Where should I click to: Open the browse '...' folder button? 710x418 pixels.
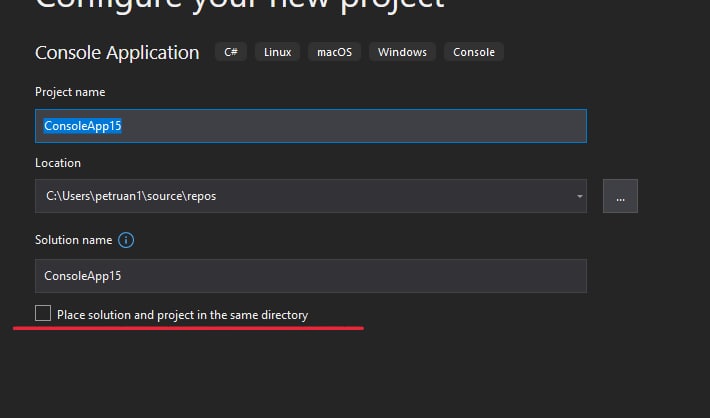(620, 196)
